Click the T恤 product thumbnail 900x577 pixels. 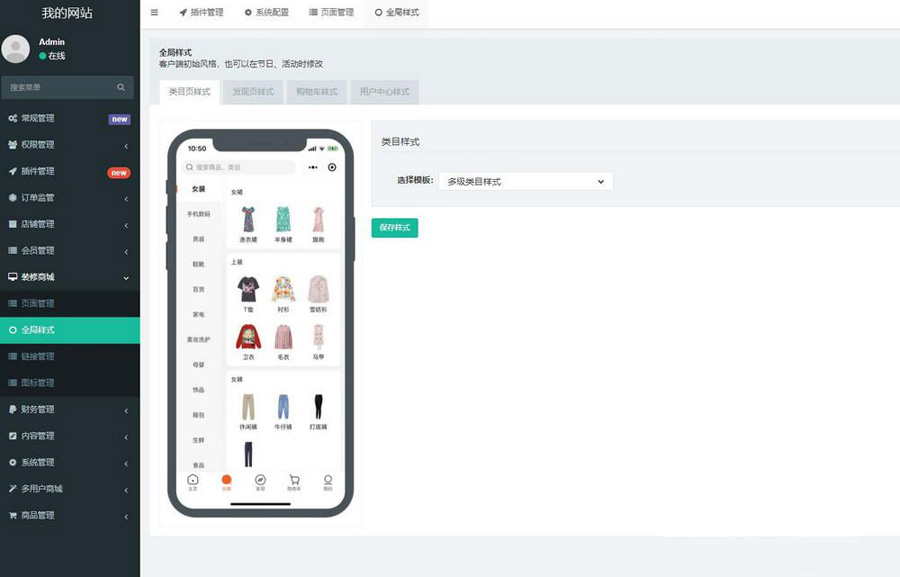248,290
